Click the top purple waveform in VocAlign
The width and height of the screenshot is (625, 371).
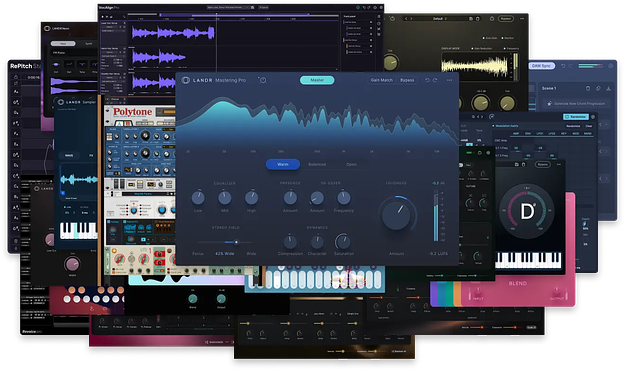click(173, 33)
